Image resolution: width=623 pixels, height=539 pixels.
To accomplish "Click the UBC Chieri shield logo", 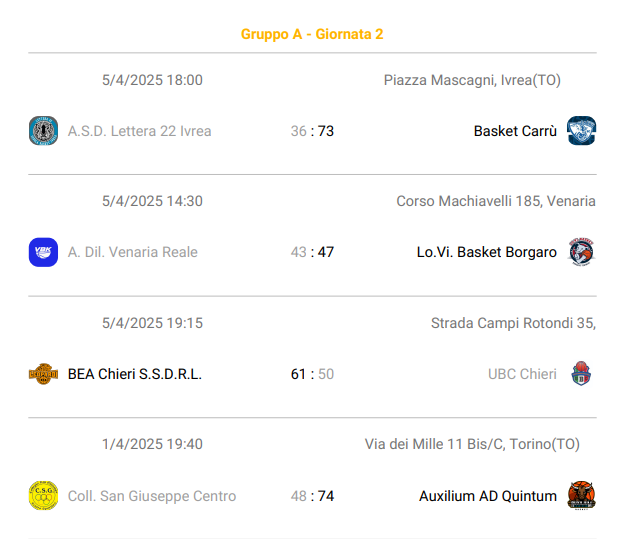I will pos(581,374).
